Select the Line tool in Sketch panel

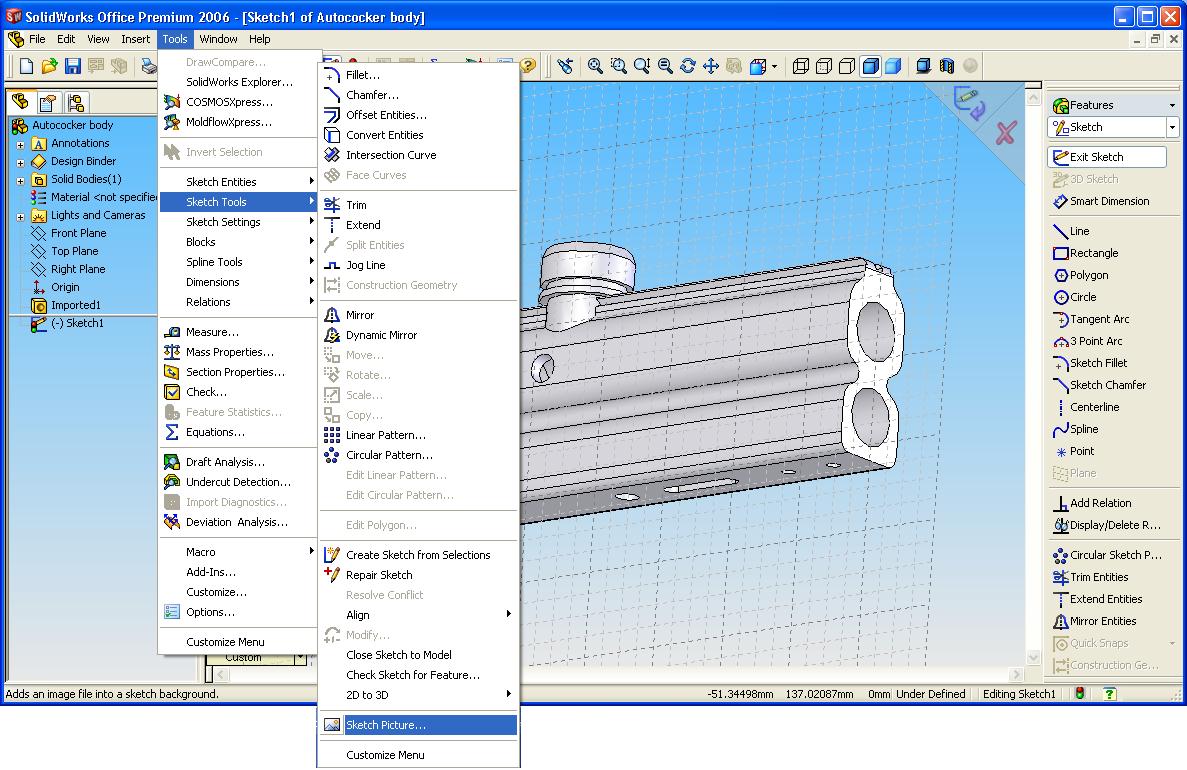pyautogui.click(x=1071, y=231)
